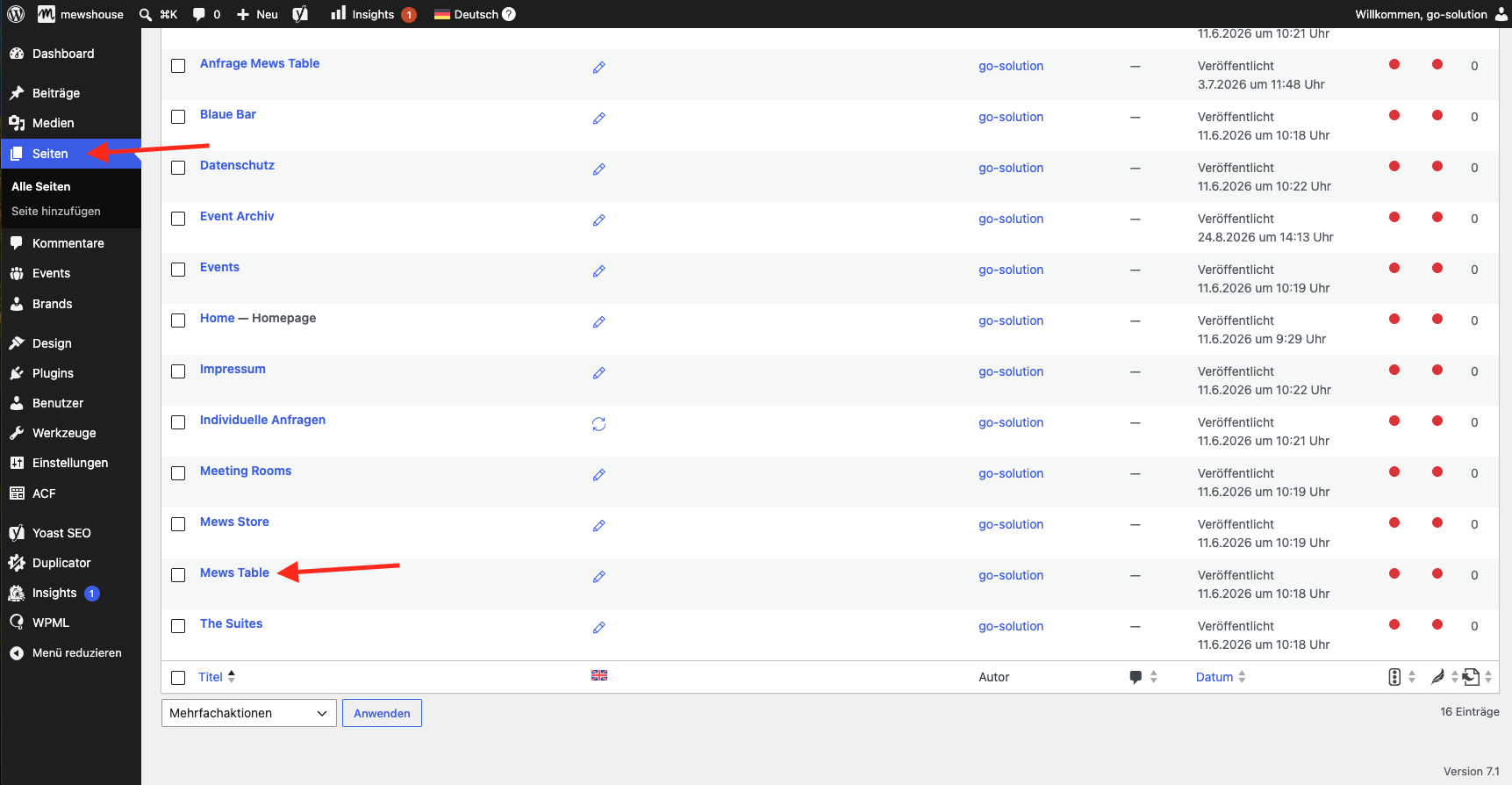Open the Medien library menu

coord(70,123)
